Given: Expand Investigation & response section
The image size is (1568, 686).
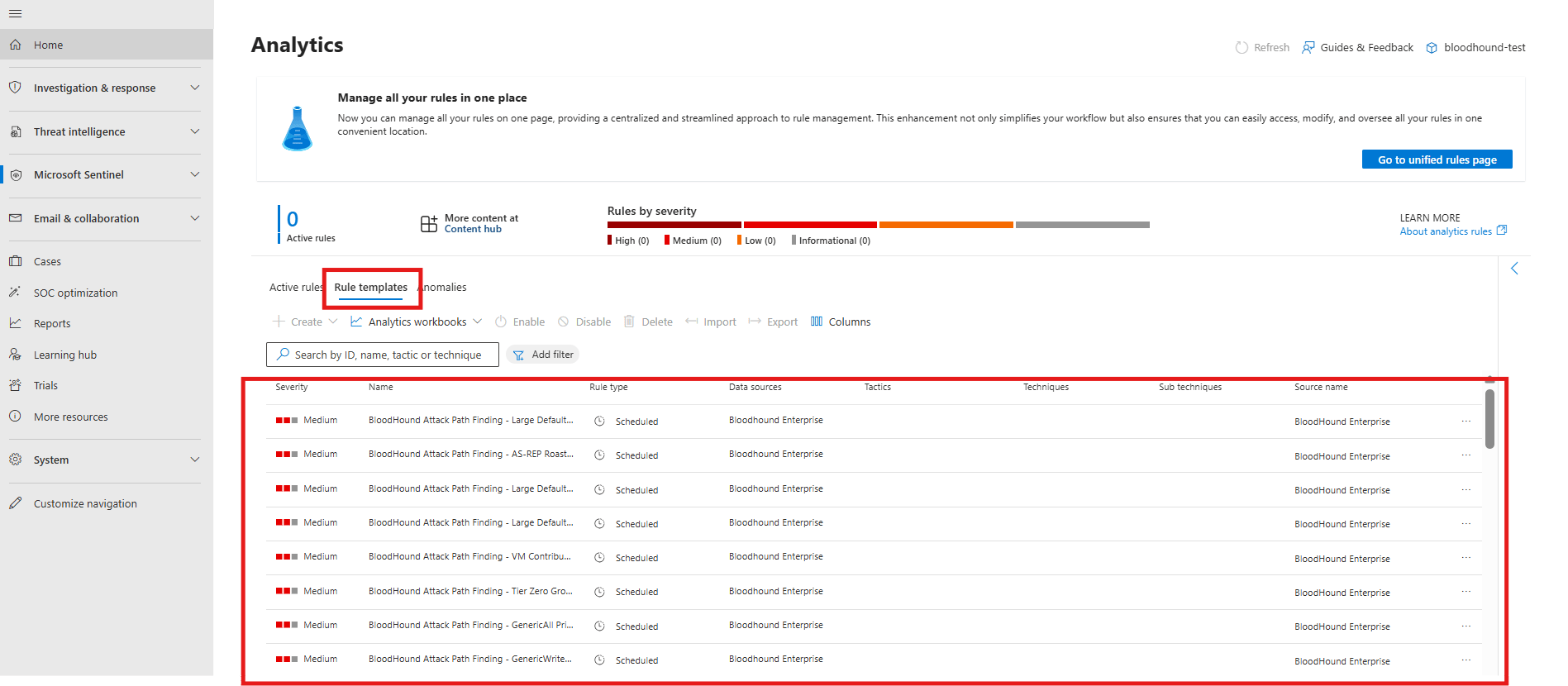Looking at the screenshot, I should pos(195,88).
